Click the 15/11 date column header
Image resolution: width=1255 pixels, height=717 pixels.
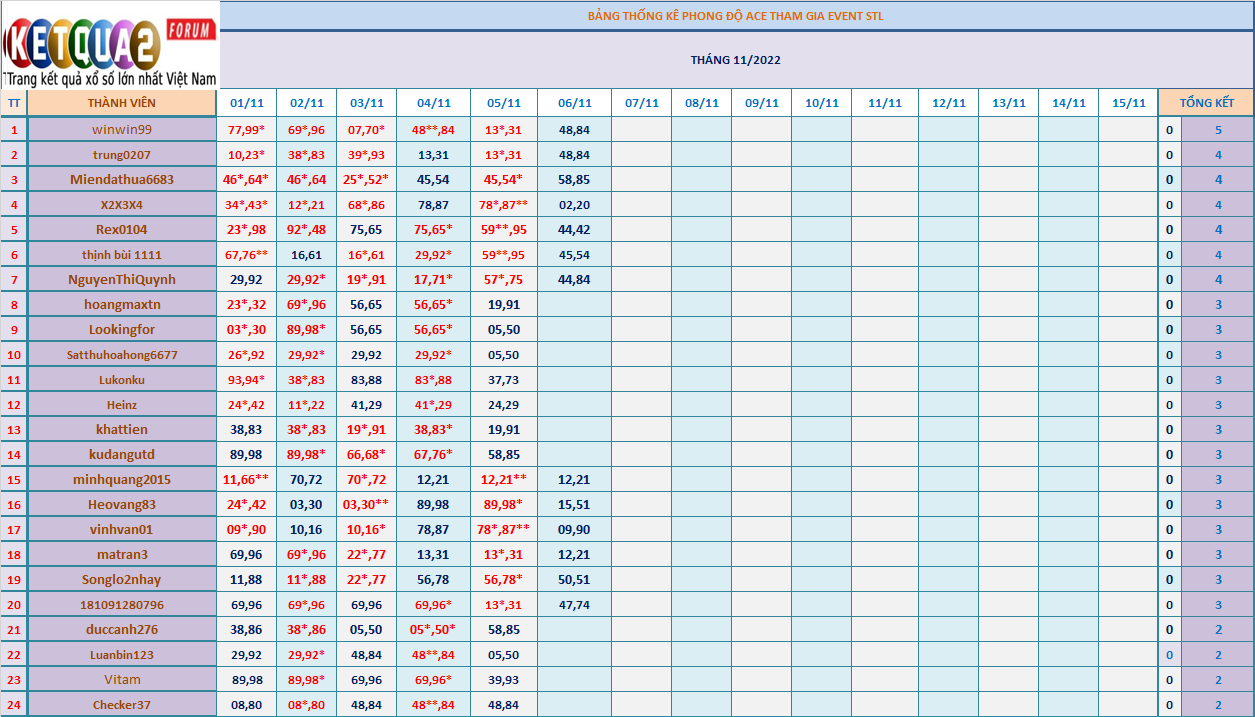coord(1128,103)
